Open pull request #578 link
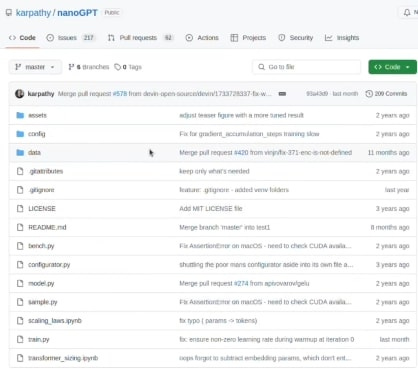418x369 pixels. [x=120, y=94]
